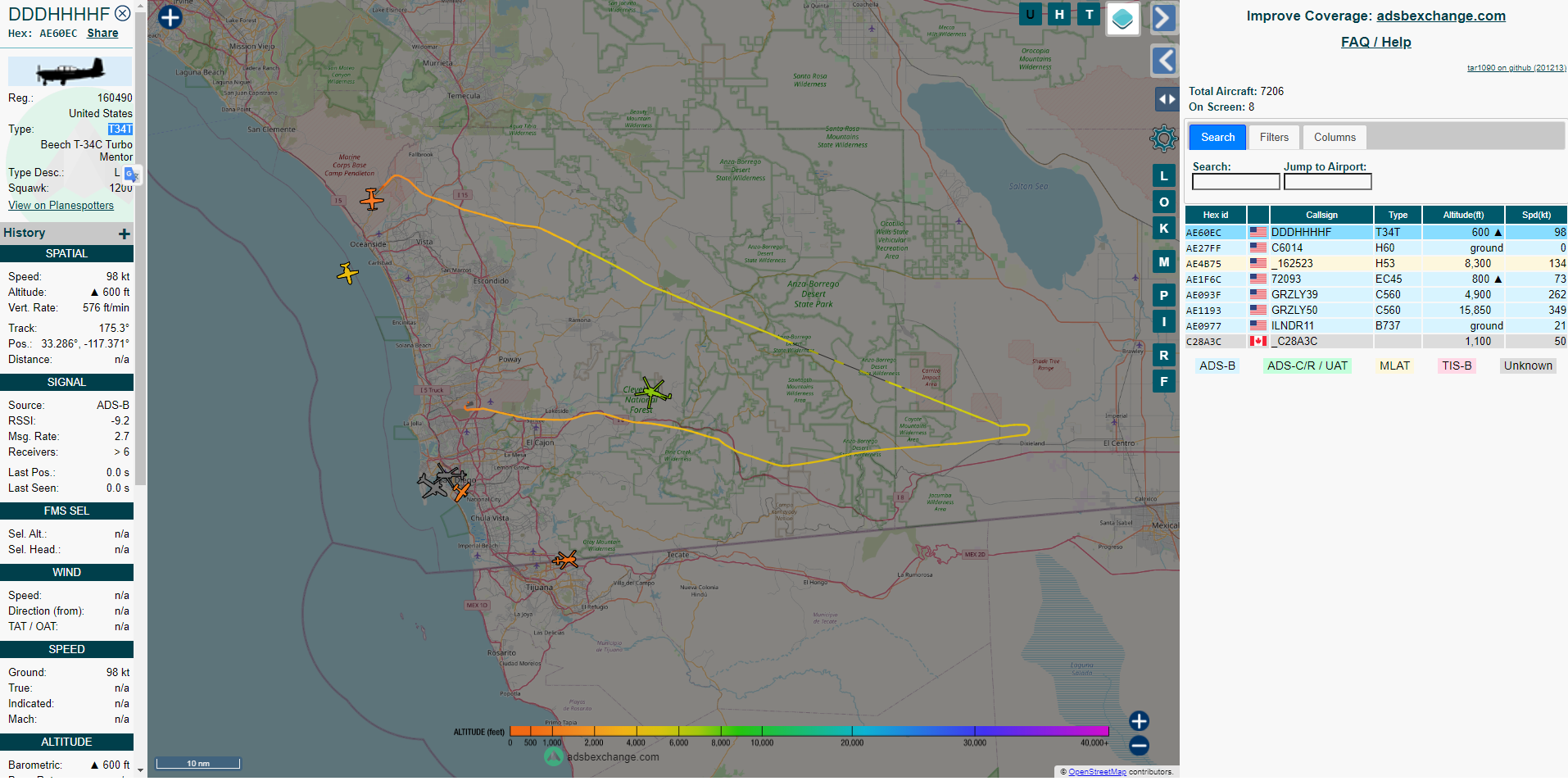Click the altitude color scale bar
This screenshot has height=781, width=1568.
click(x=809, y=731)
